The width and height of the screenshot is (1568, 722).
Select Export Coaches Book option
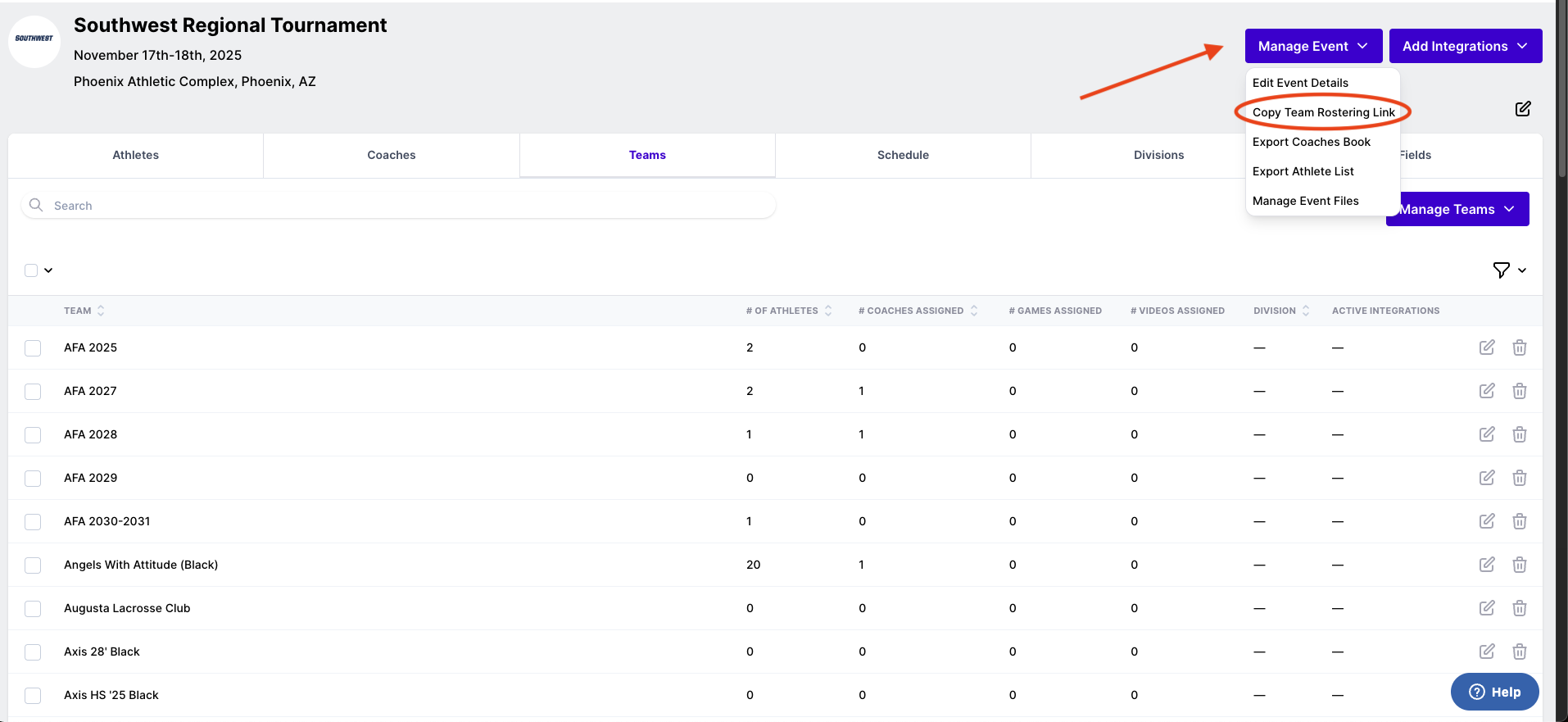point(1311,142)
